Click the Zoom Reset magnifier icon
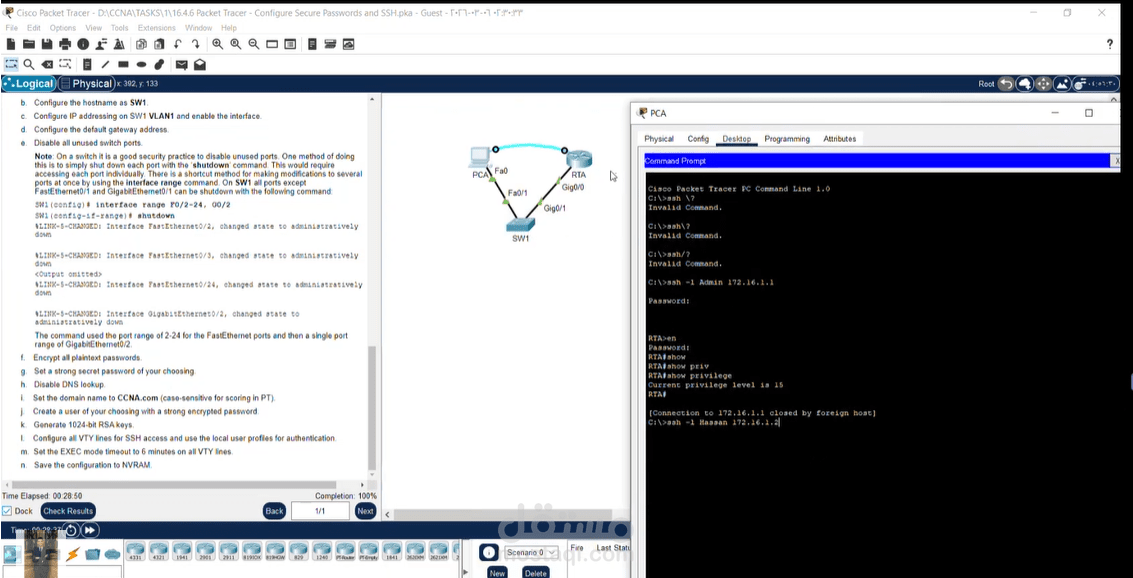 (x=236, y=44)
